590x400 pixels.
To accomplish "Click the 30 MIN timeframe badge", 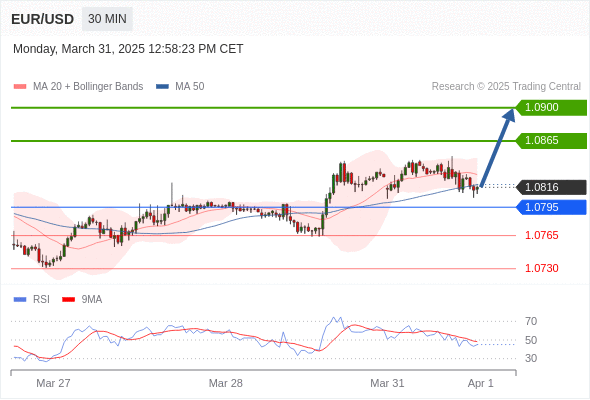I will coord(107,19).
